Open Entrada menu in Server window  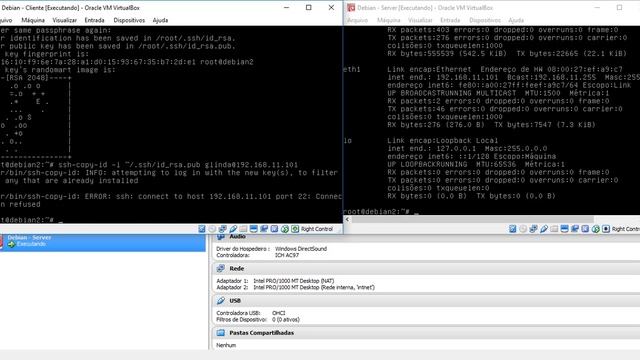pyautogui.click(x=450, y=20)
